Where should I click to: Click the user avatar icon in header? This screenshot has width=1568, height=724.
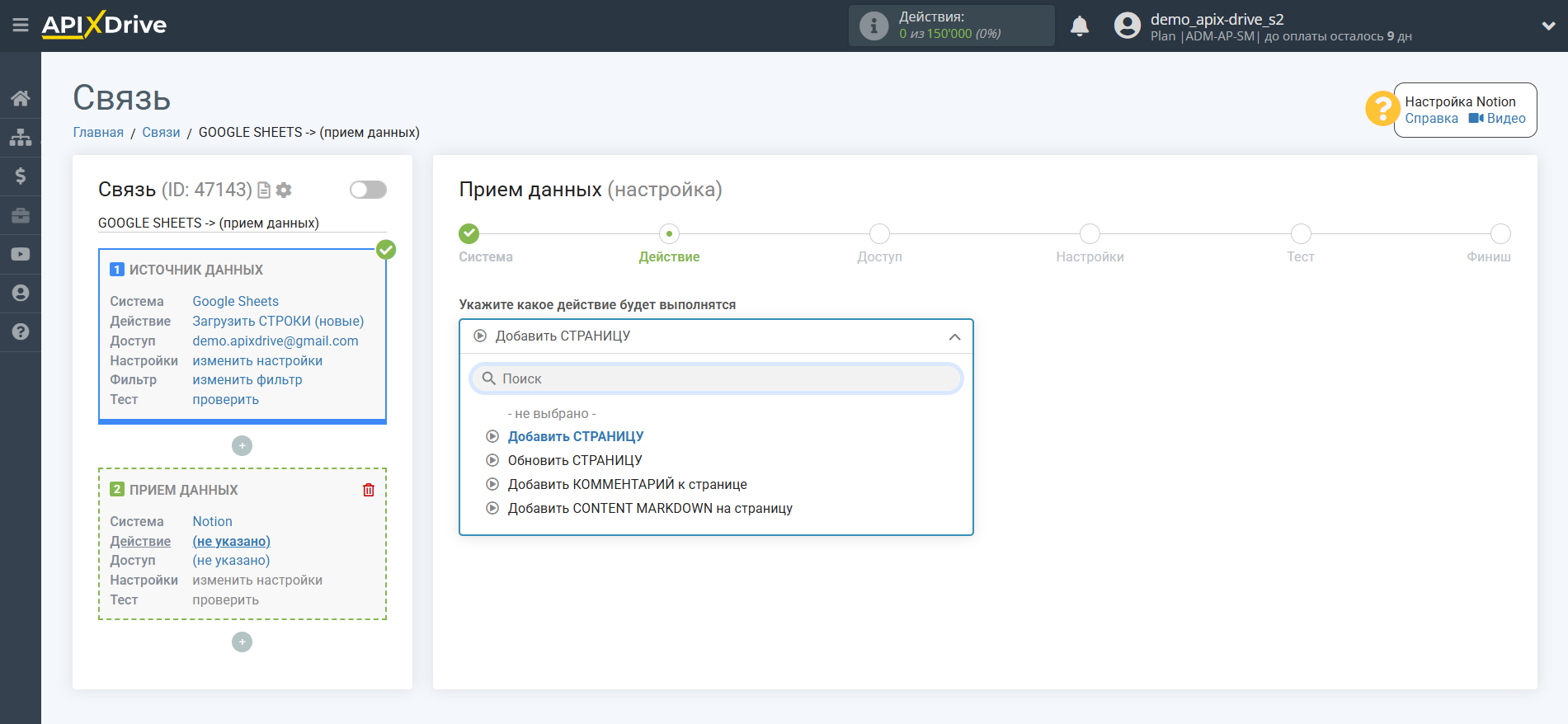coord(1127,26)
